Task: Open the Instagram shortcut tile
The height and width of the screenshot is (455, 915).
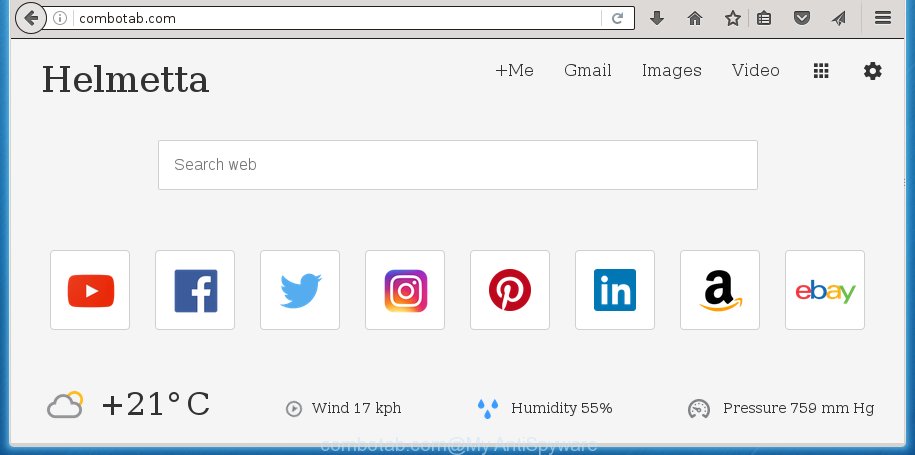Action: (x=405, y=290)
